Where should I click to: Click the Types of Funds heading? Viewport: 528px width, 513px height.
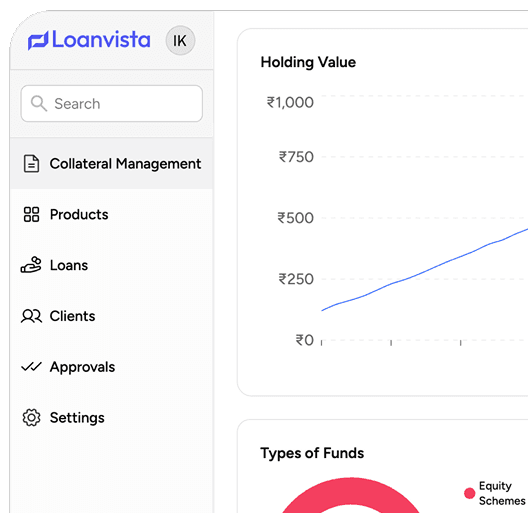tap(312, 453)
